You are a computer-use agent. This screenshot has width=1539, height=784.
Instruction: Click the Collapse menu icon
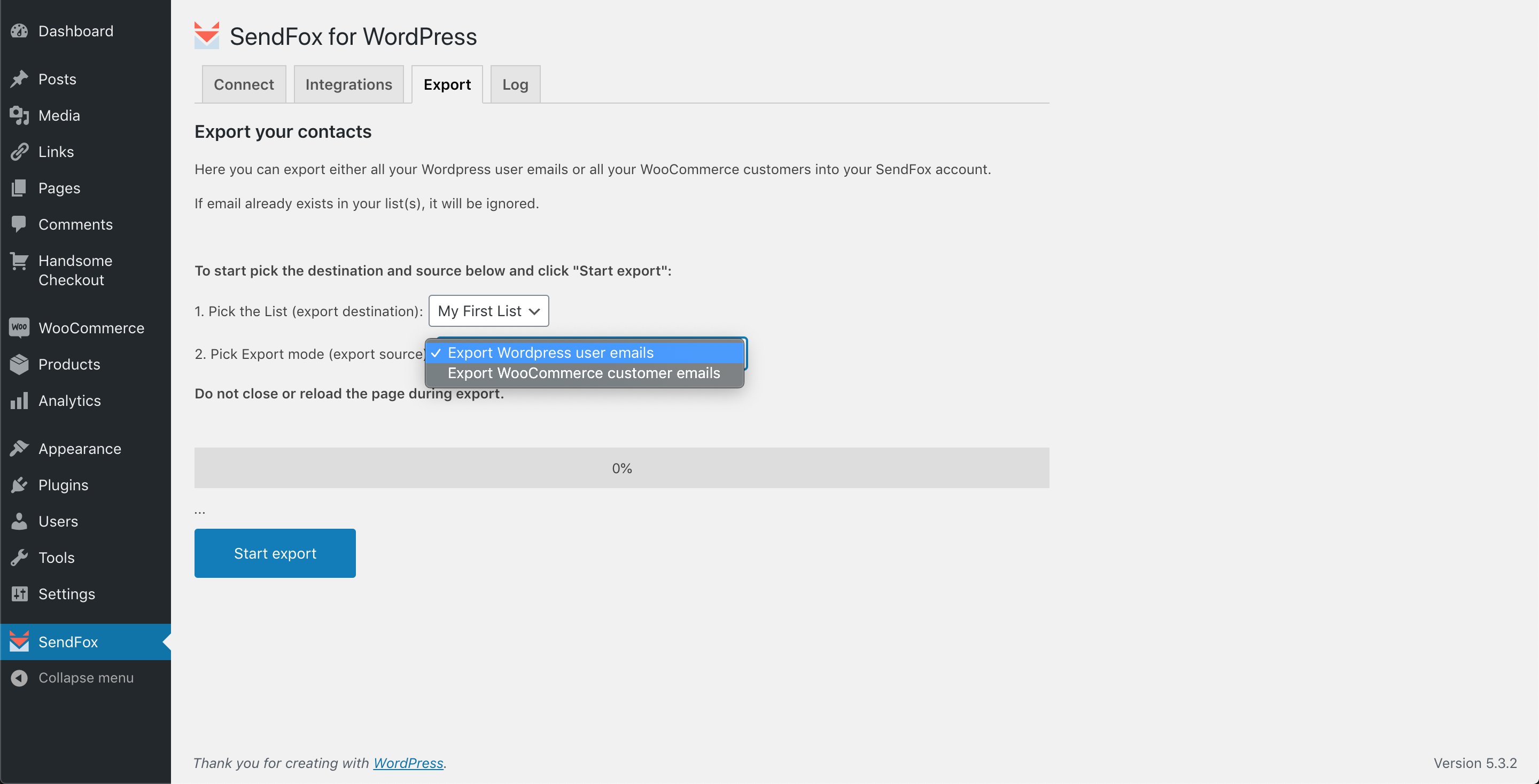19,678
